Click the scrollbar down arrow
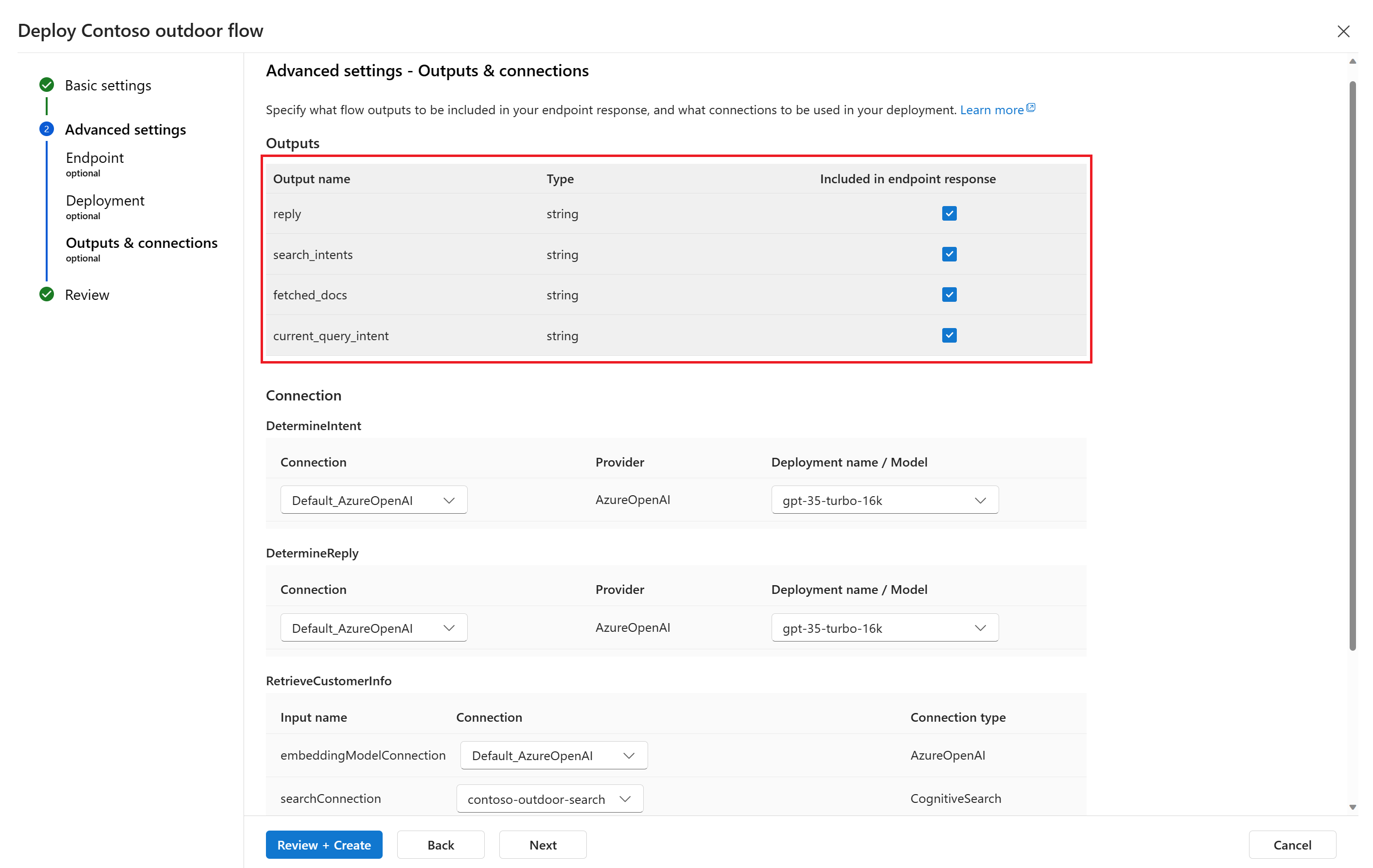1373x868 pixels. (x=1353, y=807)
